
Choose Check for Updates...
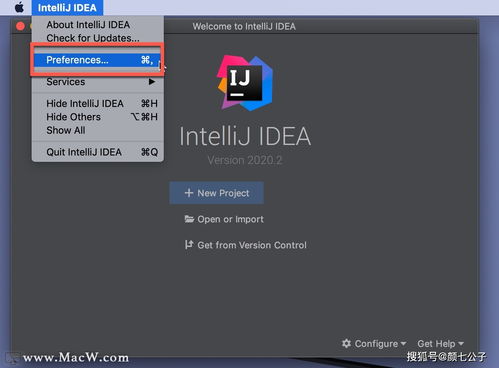coord(97,38)
